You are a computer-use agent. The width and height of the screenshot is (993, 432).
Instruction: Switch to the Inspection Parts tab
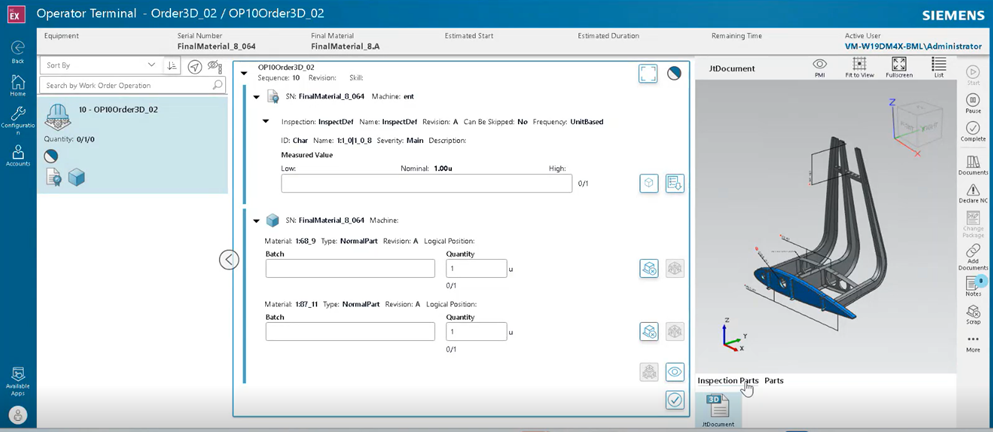click(727, 381)
